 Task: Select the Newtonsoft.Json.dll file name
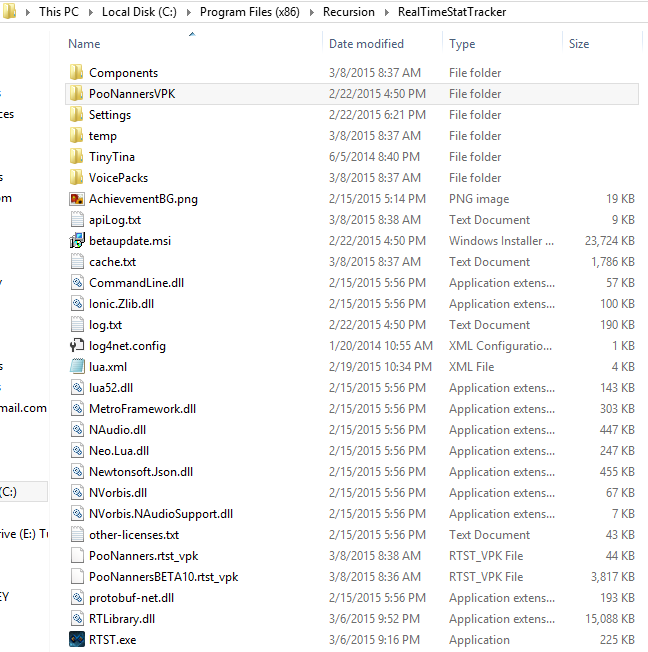click(141, 472)
